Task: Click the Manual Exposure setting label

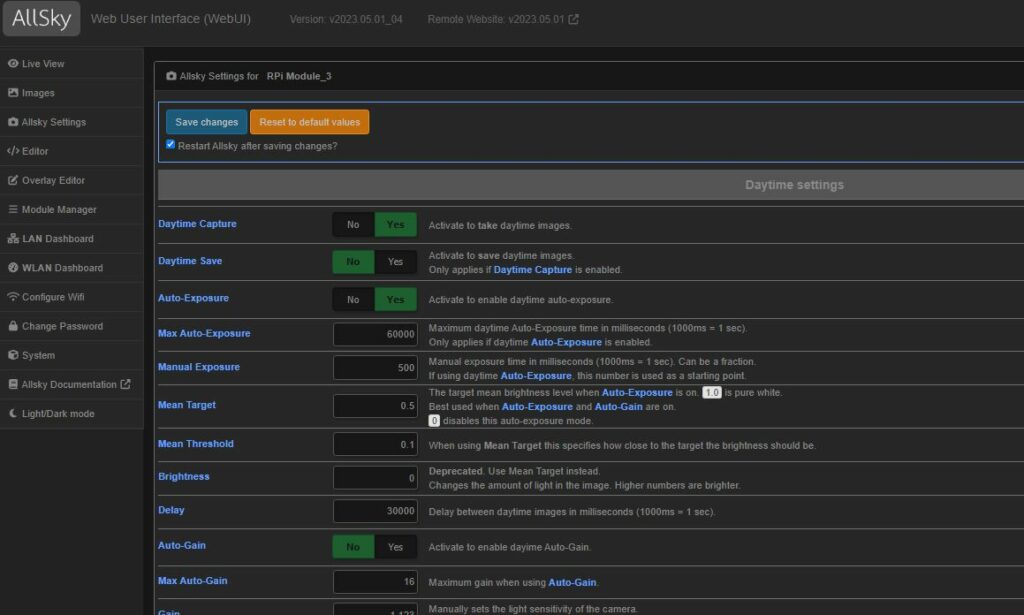Action: click(199, 367)
